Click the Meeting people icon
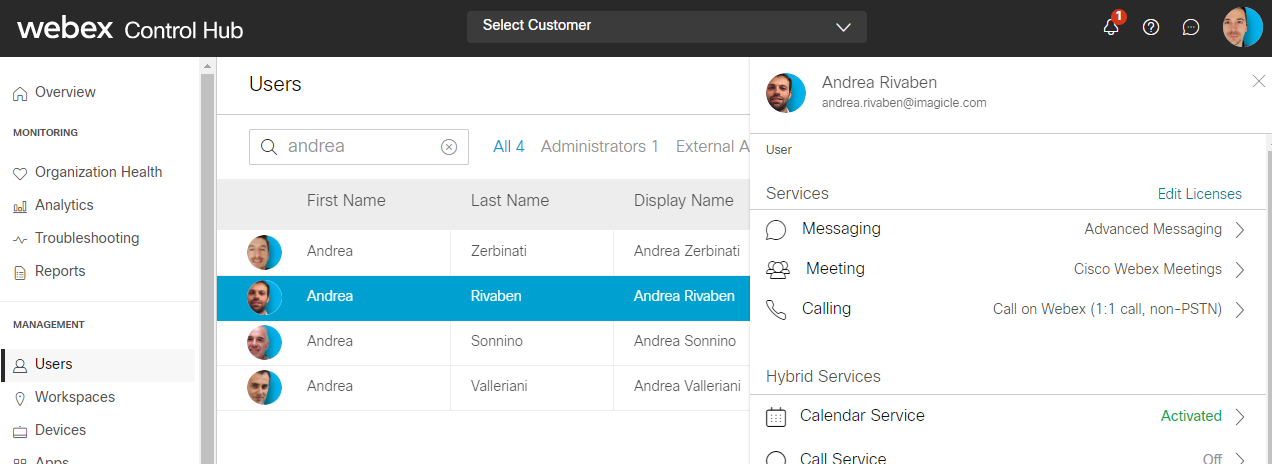Image resolution: width=1272 pixels, height=464 pixels. click(777, 269)
